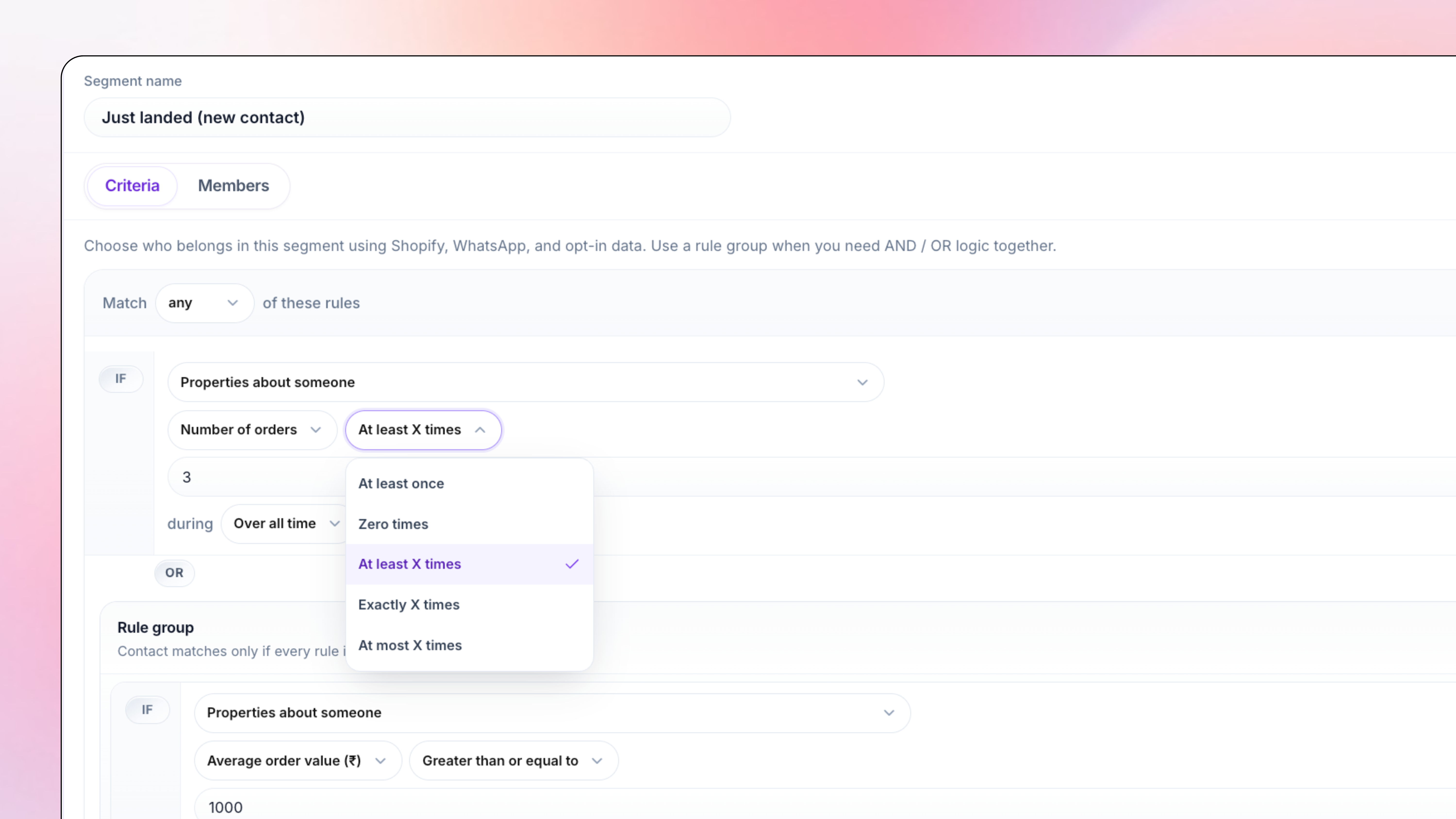Expand the first Properties about someone dropdown
Screen dimensions: 1456x819
[526, 382]
